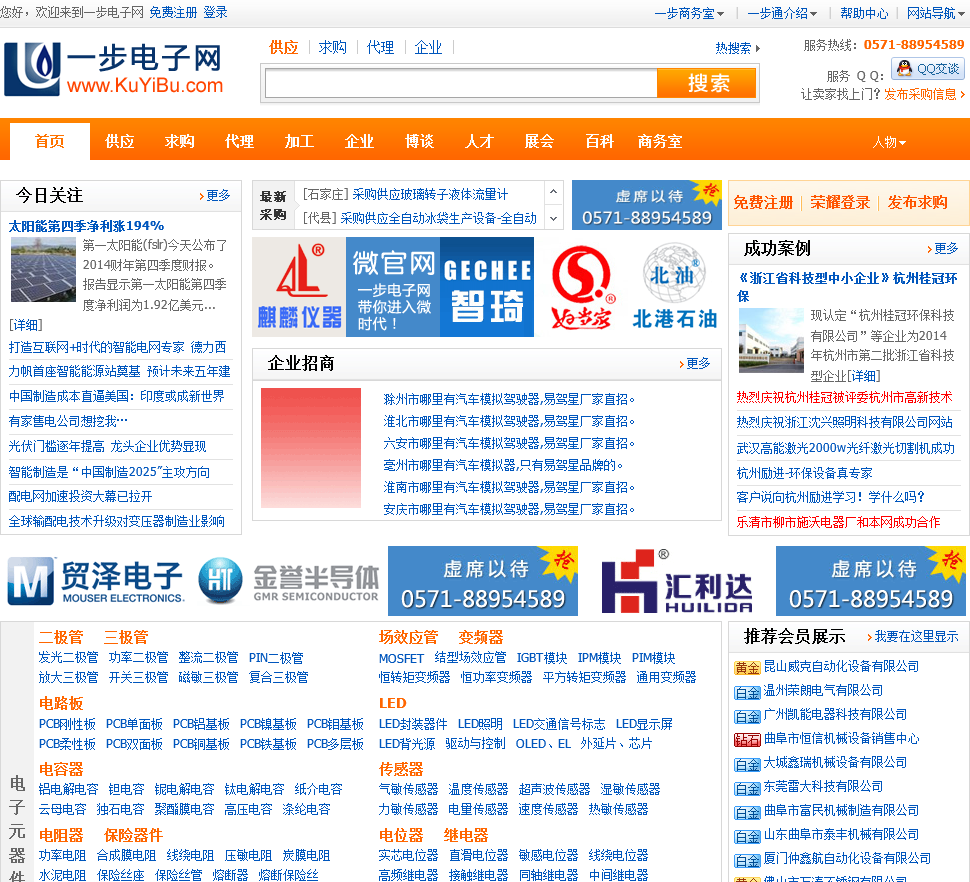The width and height of the screenshot is (970, 882).
Task: Click 发布求购 in orange panel
Action: click(x=917, y=202)
